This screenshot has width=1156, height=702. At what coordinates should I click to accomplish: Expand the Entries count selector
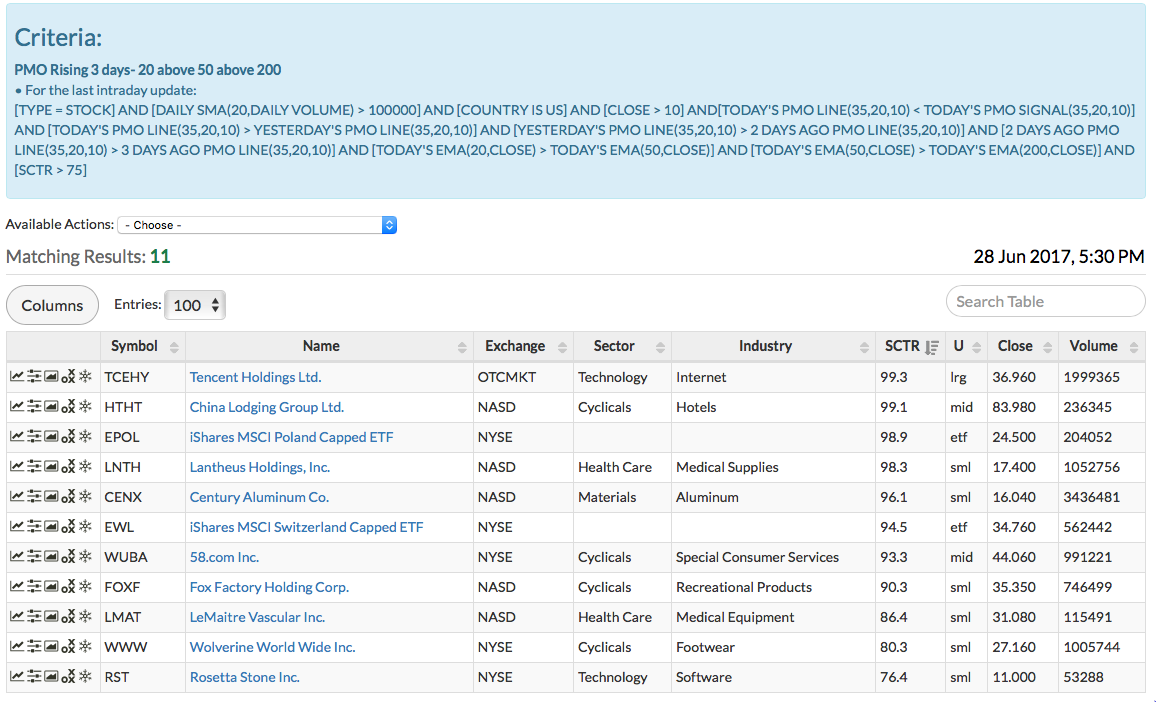pos(195,305)
